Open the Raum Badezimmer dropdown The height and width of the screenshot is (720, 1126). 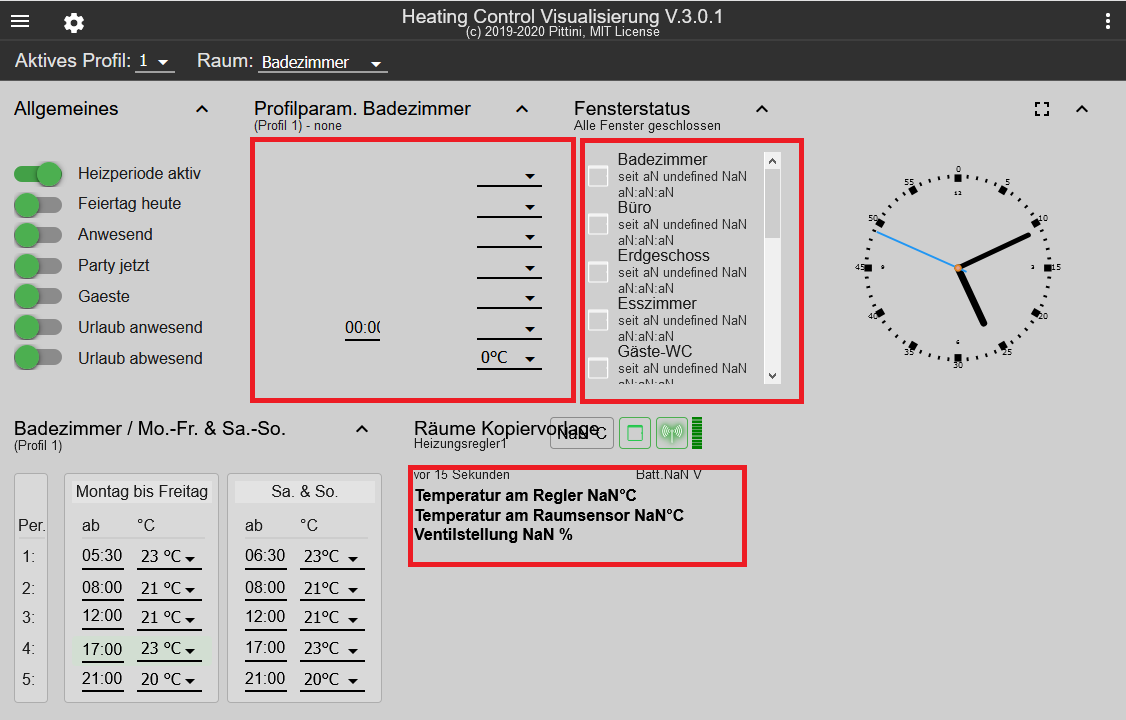coord(322,63)
